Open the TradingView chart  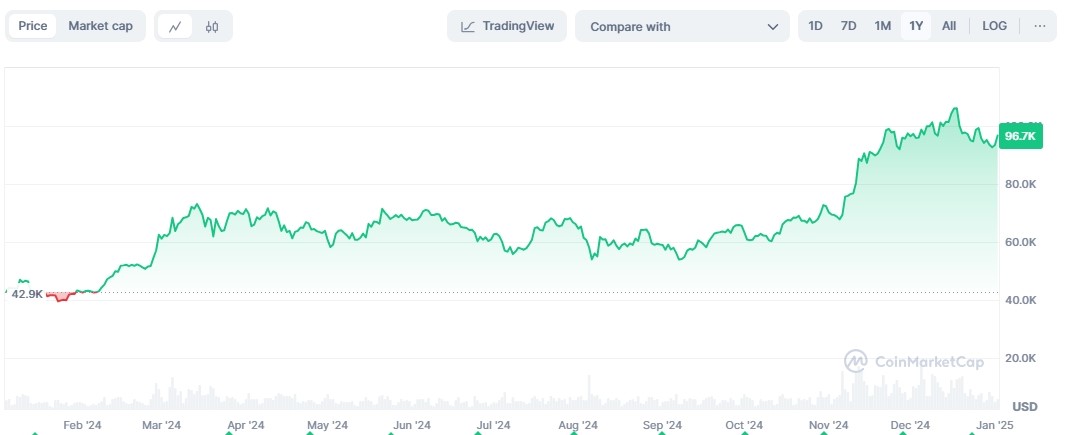(507, 26)
